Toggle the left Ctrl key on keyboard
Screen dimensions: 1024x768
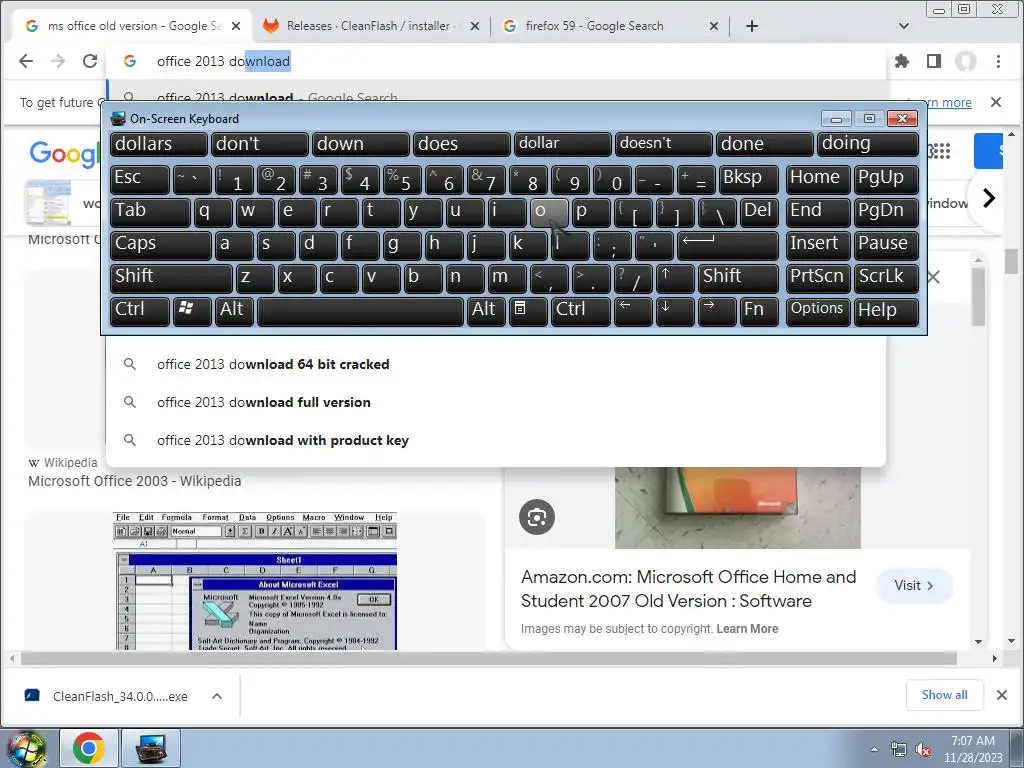click(x=140, y=311)
